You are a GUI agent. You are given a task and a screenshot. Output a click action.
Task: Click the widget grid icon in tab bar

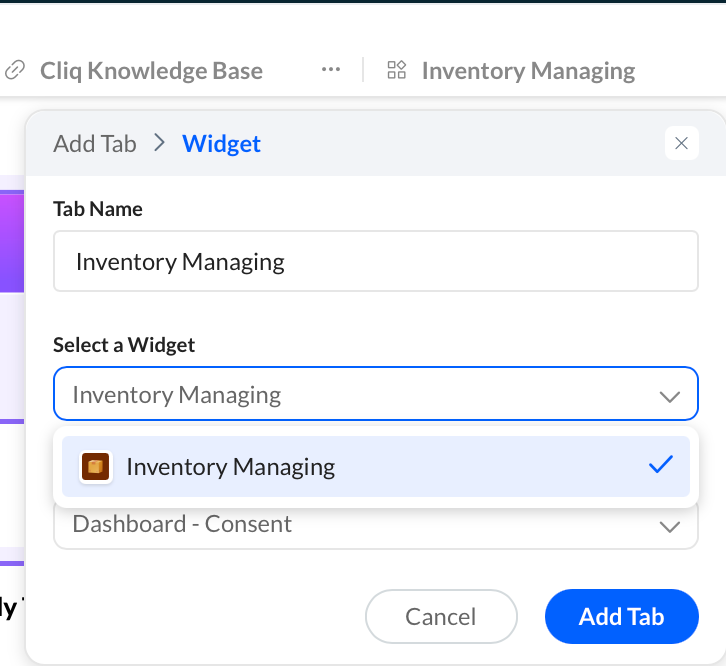tap(396, 70)
